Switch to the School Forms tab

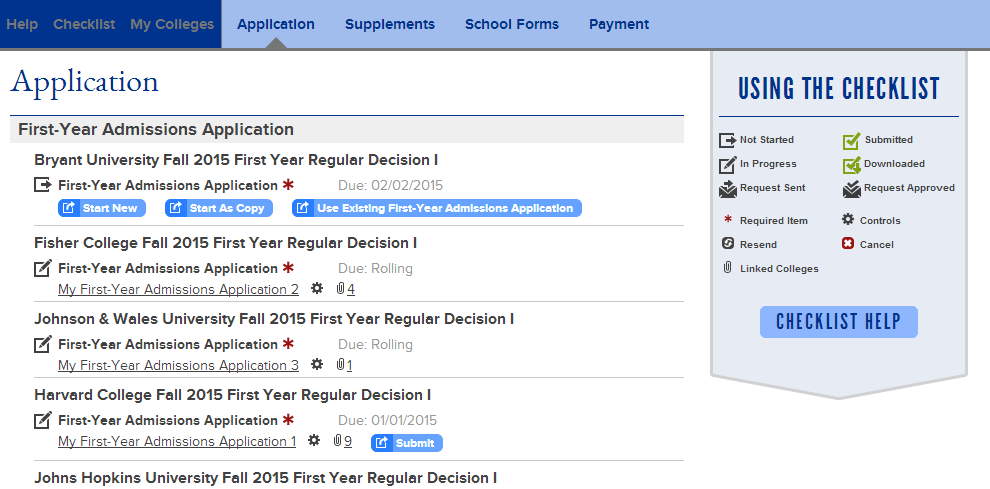pyautogui.click(x=511, y=24)
